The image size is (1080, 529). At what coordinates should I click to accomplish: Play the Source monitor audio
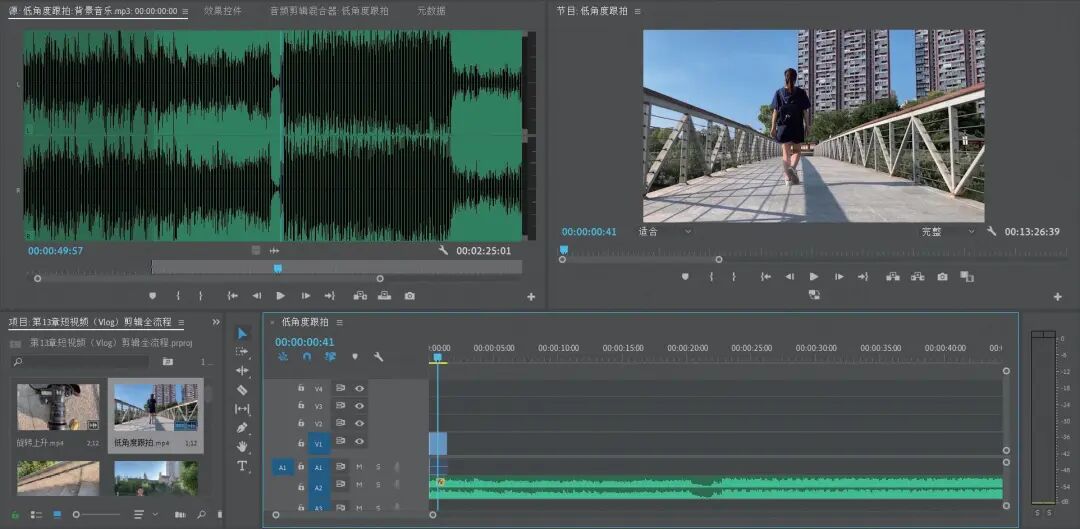click(x=280, y=295)
